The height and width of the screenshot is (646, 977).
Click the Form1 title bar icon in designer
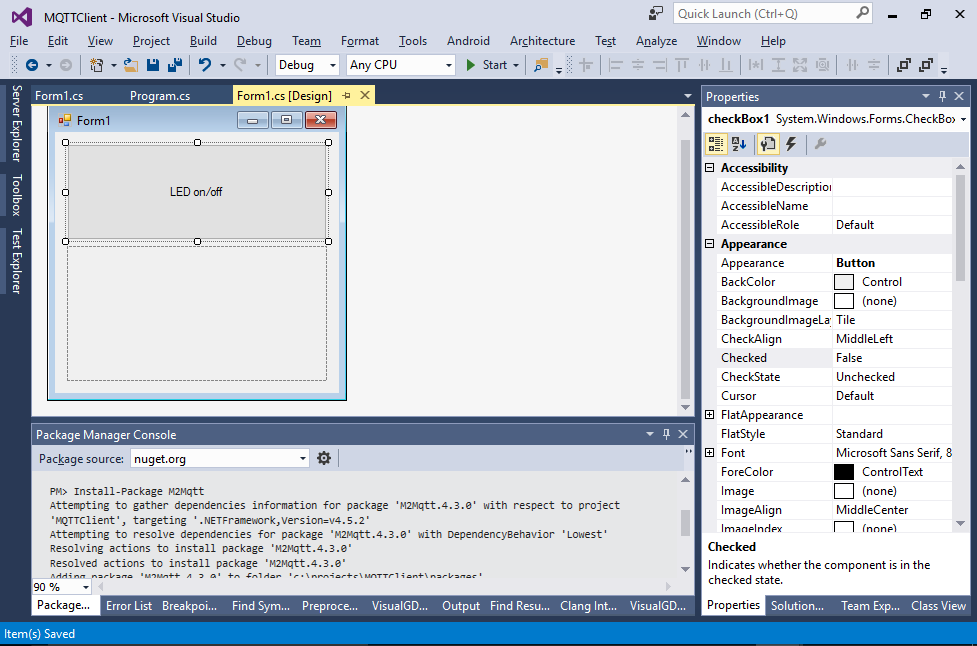64,120
